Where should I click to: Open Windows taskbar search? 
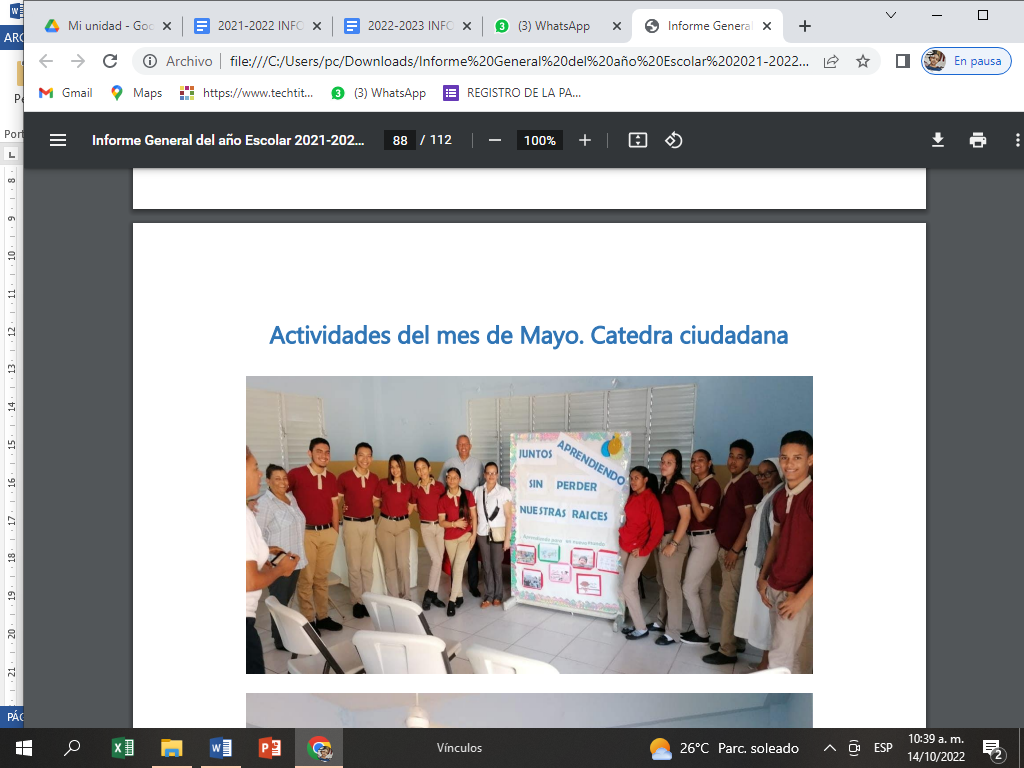(x=72, y=748)
